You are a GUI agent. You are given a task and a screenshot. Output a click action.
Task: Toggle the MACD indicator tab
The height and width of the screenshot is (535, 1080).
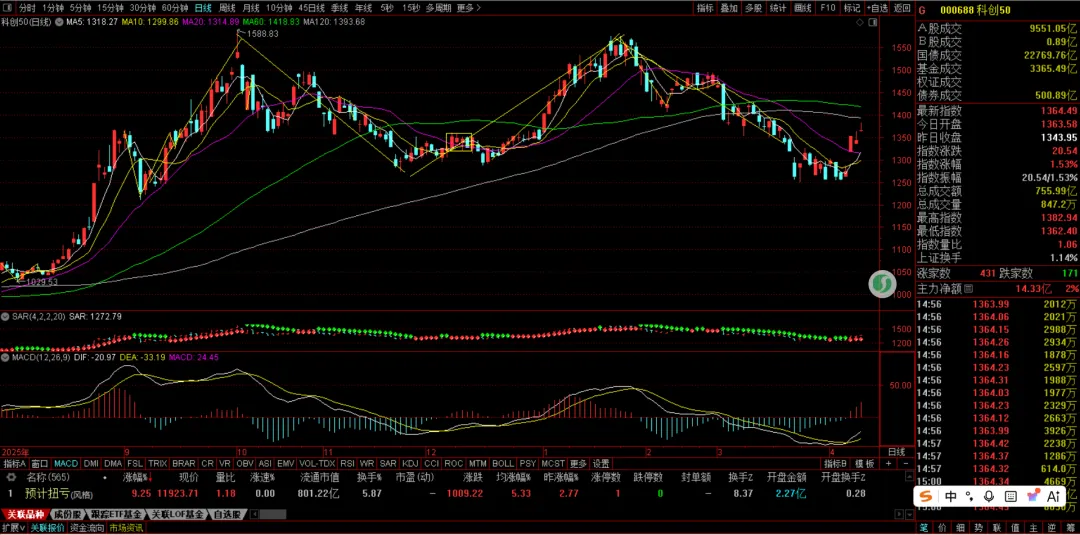(x=66, y=464)
